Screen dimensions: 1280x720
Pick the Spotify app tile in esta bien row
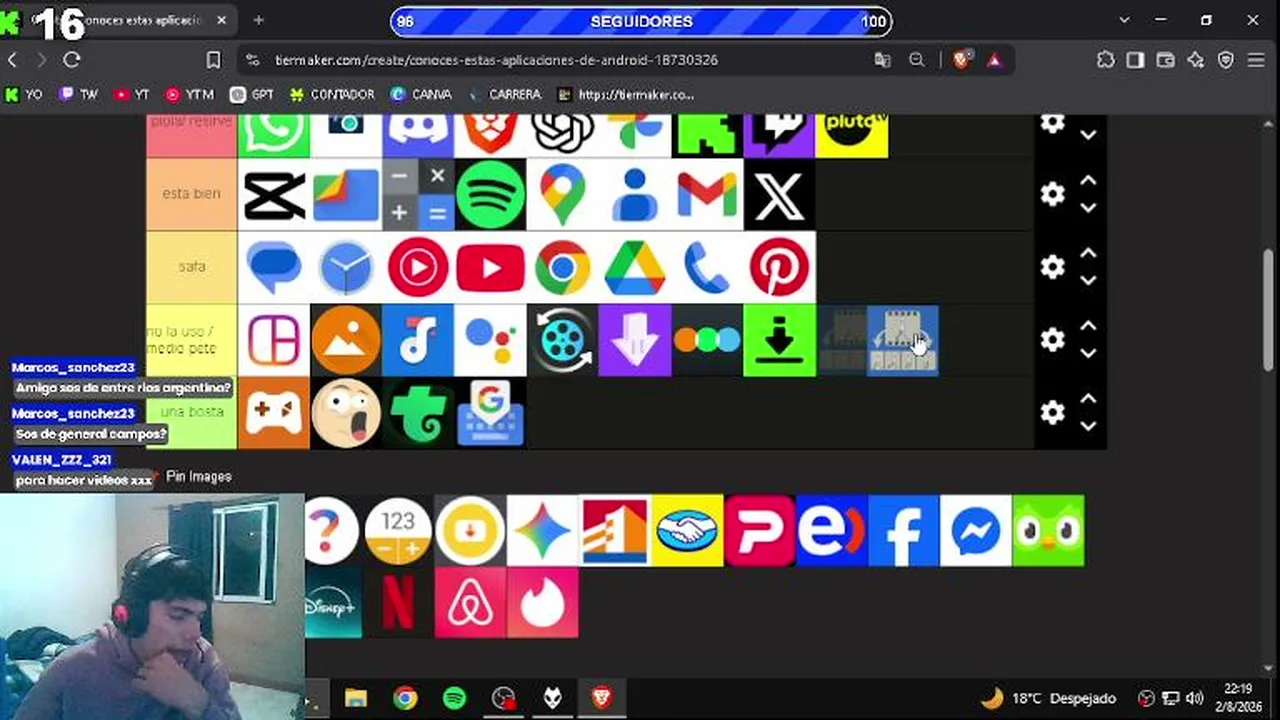490,194
